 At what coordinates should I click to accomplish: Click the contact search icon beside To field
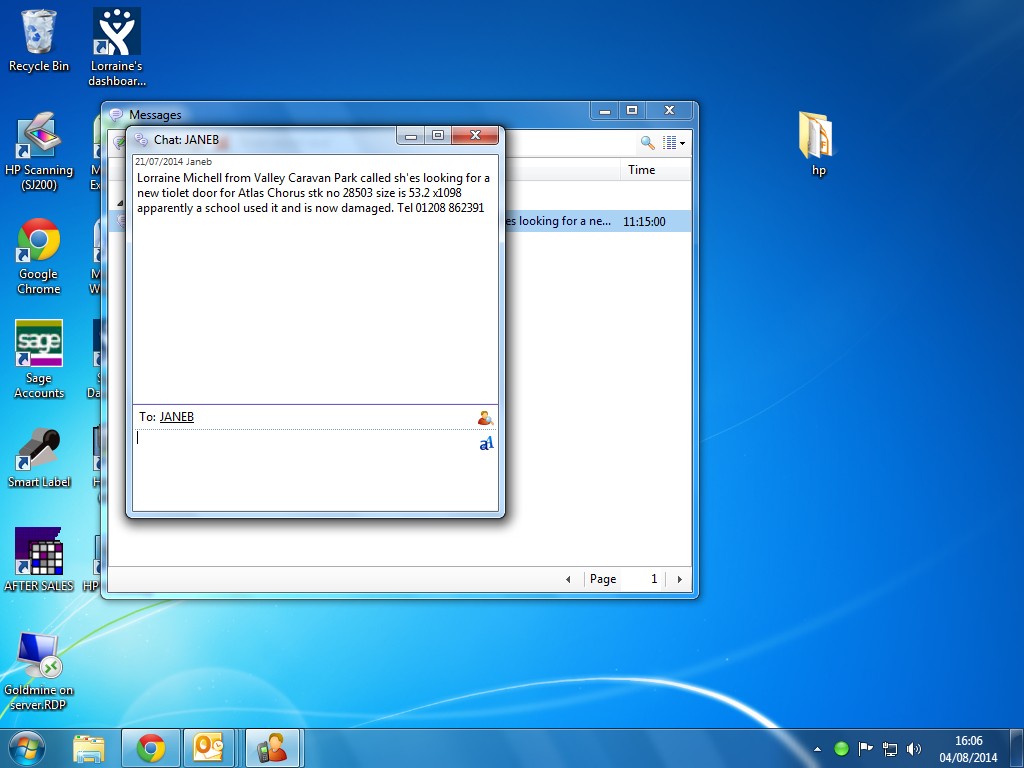pos(485,418)
